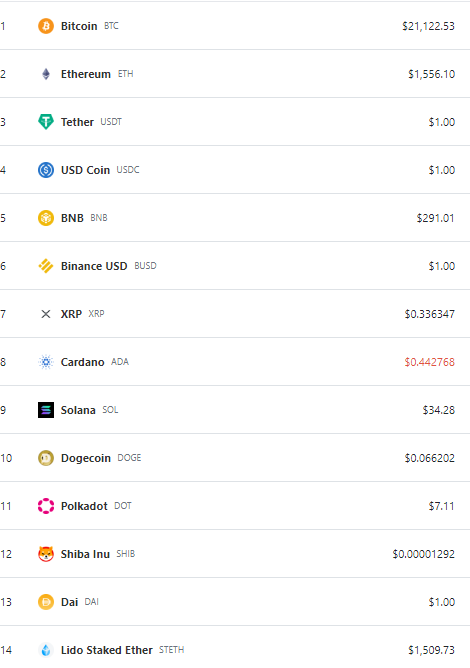Click the Cardano dotted logo icon
This screenshot has width=470, height=668.
coord(46,362)
